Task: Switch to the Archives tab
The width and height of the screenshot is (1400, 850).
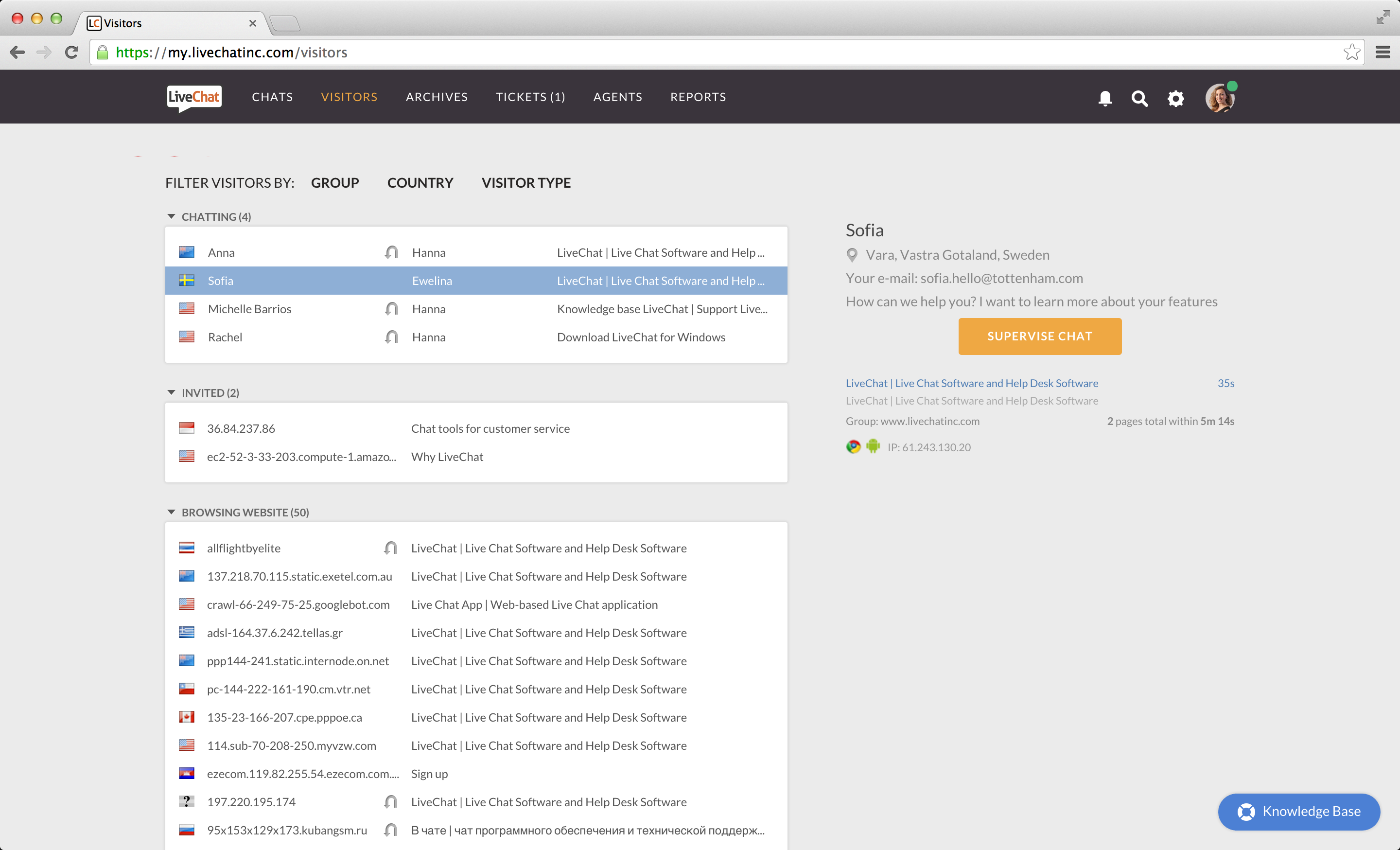Action: [437, 97]
